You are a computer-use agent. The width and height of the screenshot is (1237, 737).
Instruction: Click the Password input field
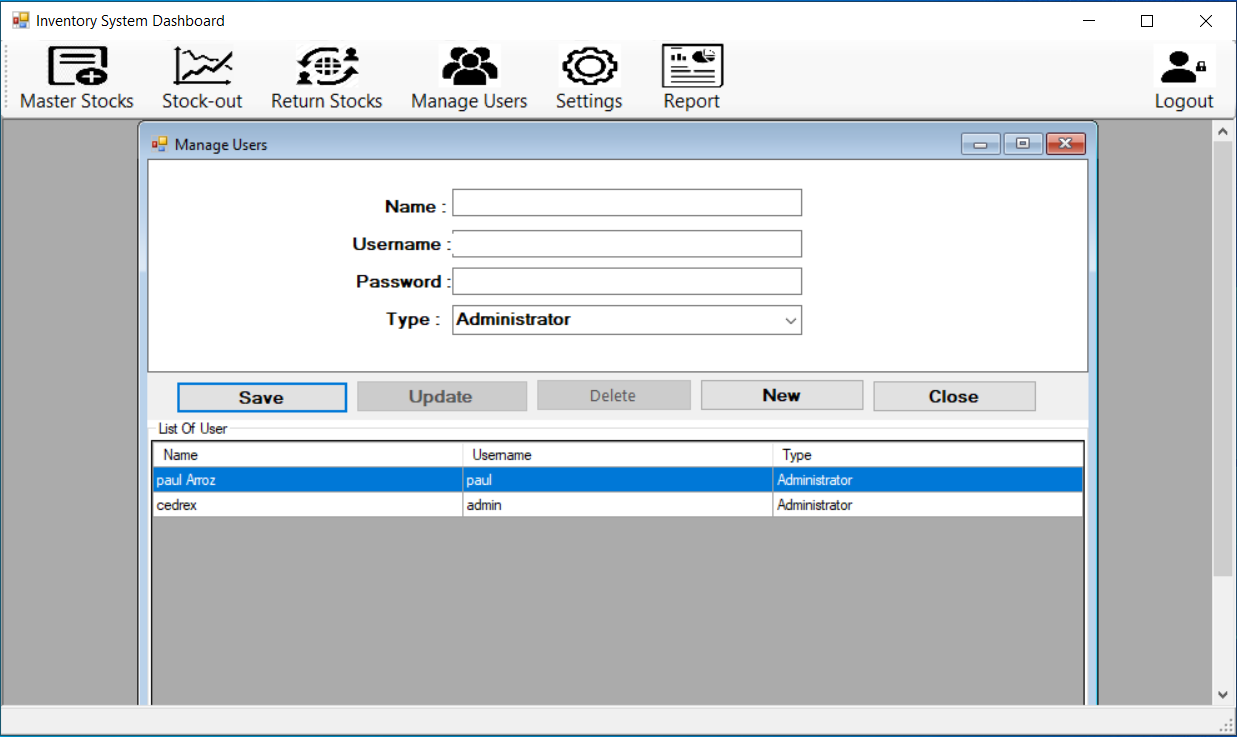627,281
